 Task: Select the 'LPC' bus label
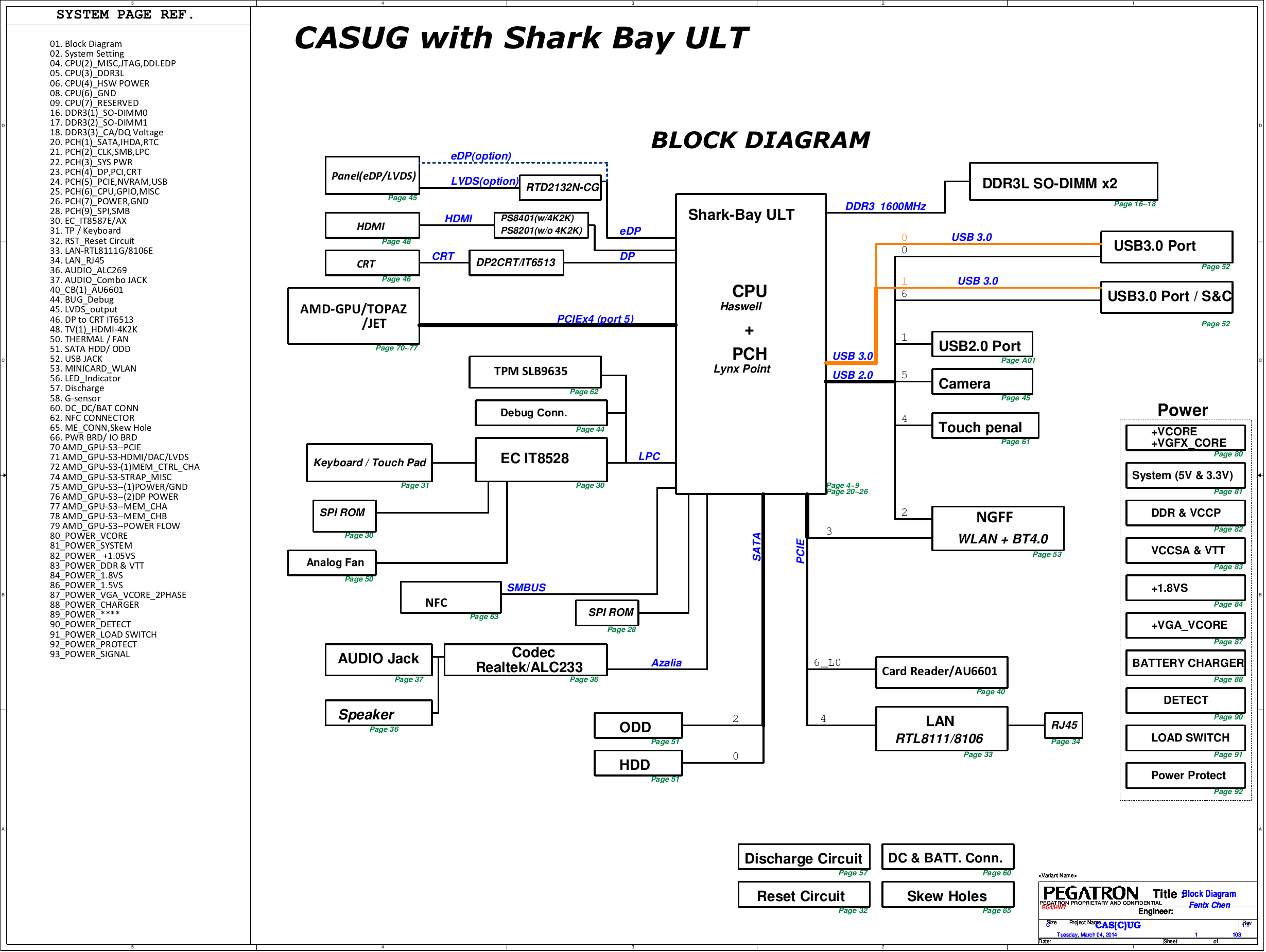(649, 456)
